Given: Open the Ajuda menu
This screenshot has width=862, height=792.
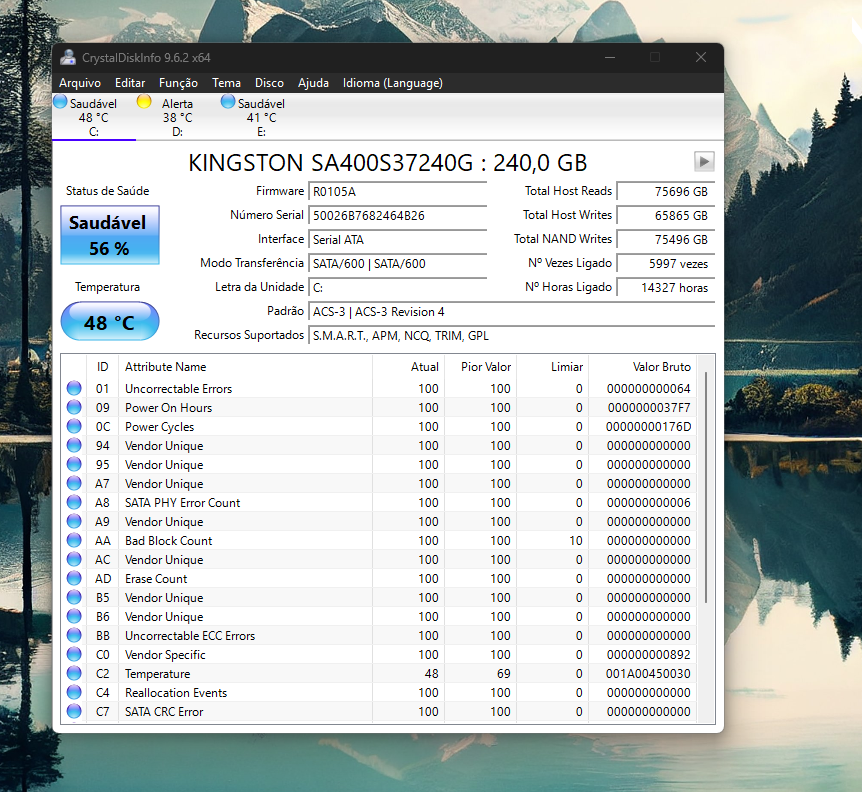Looking at the screenshot, I should pyautogui.click(x=313, y=83).
